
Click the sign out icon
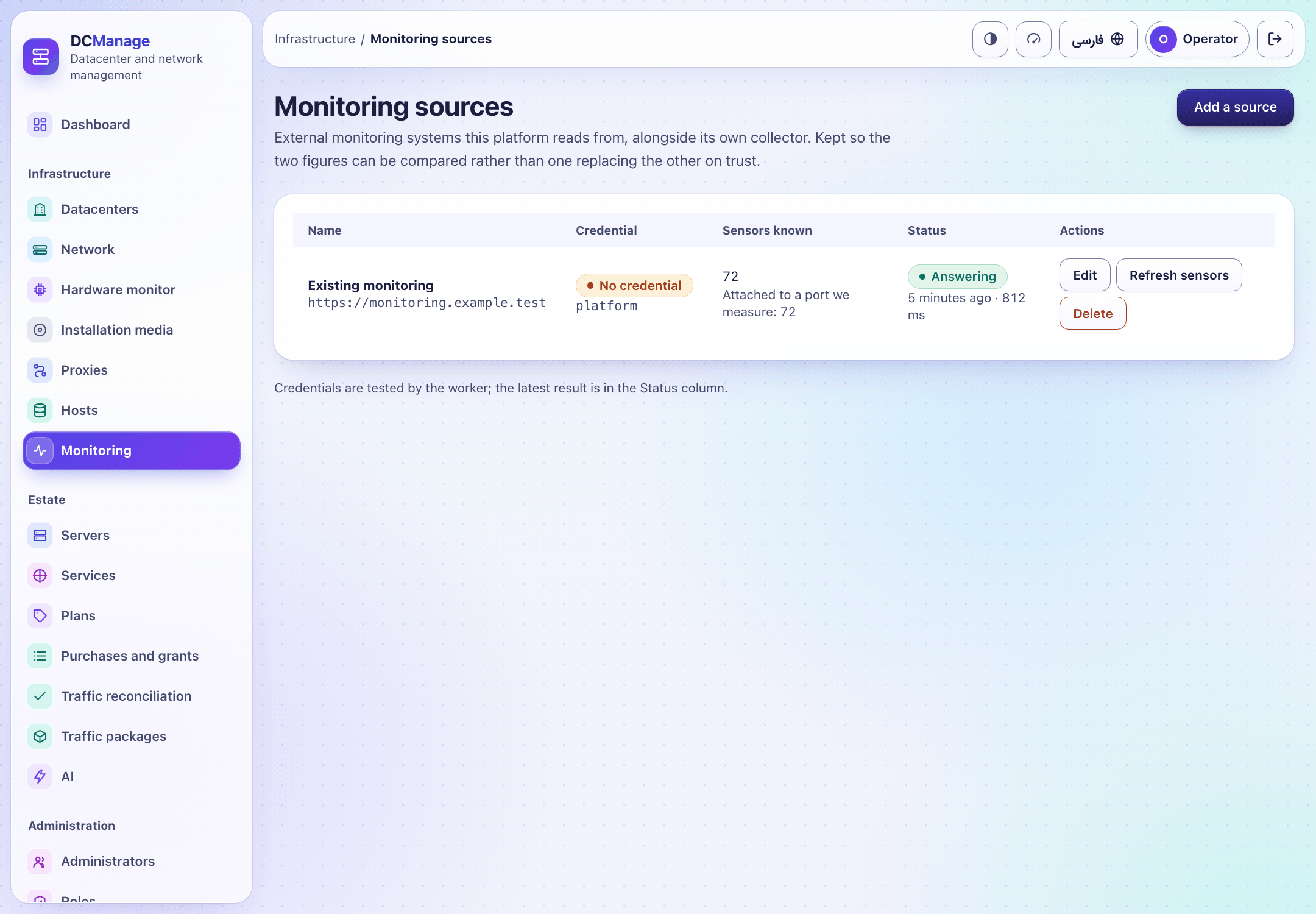point(1275,39)
